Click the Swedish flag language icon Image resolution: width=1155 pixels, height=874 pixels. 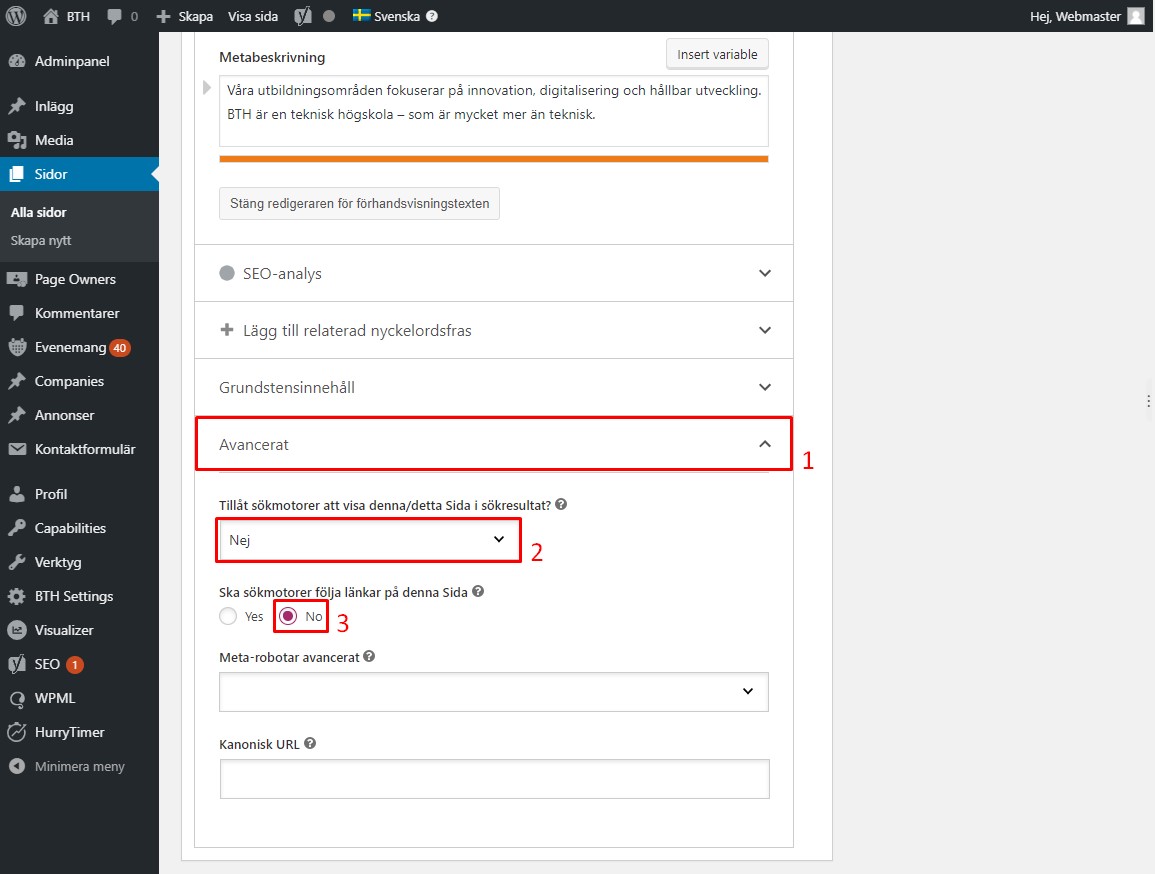coord(361,15)
